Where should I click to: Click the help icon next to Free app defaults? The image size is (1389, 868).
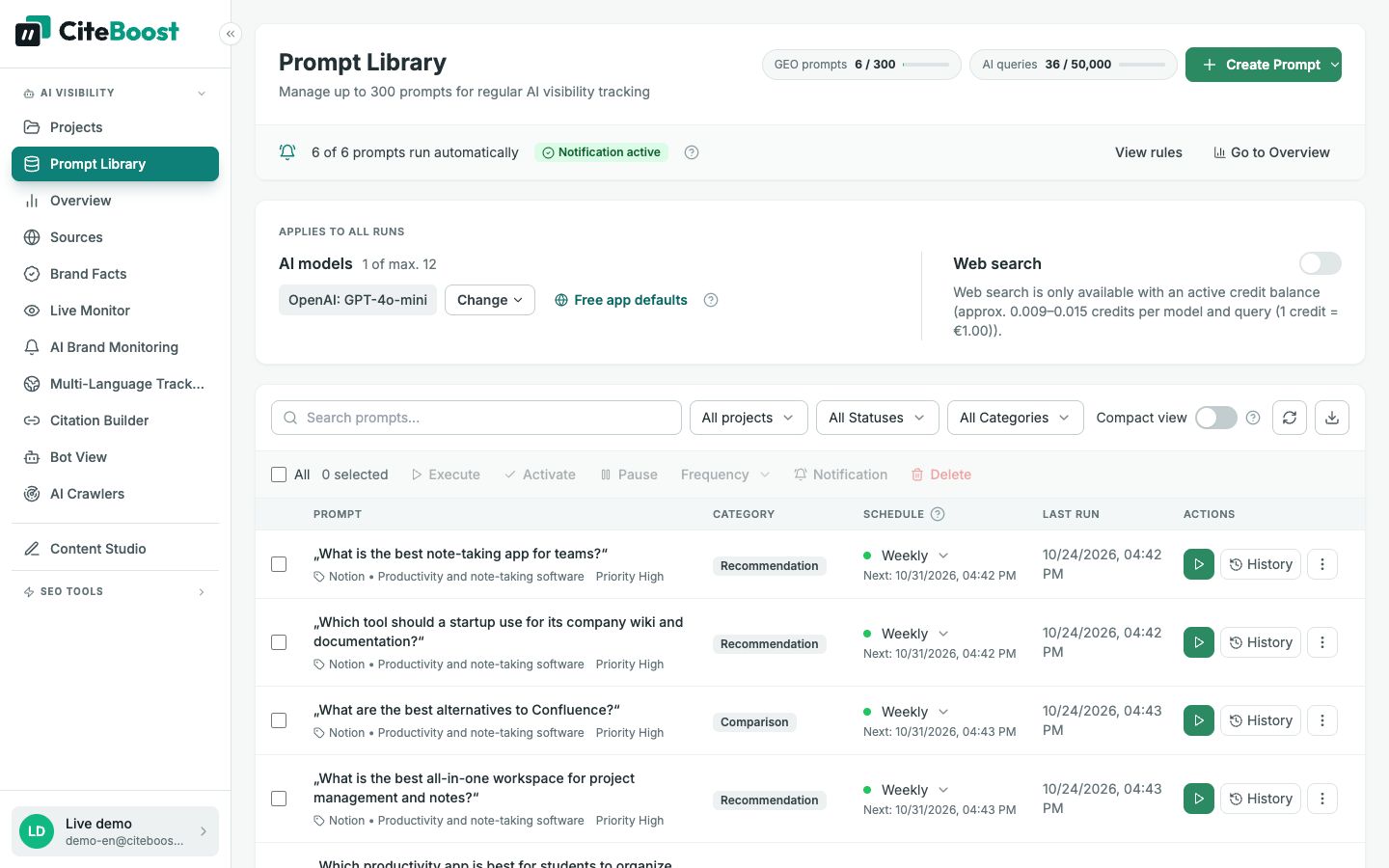(711, 300)
